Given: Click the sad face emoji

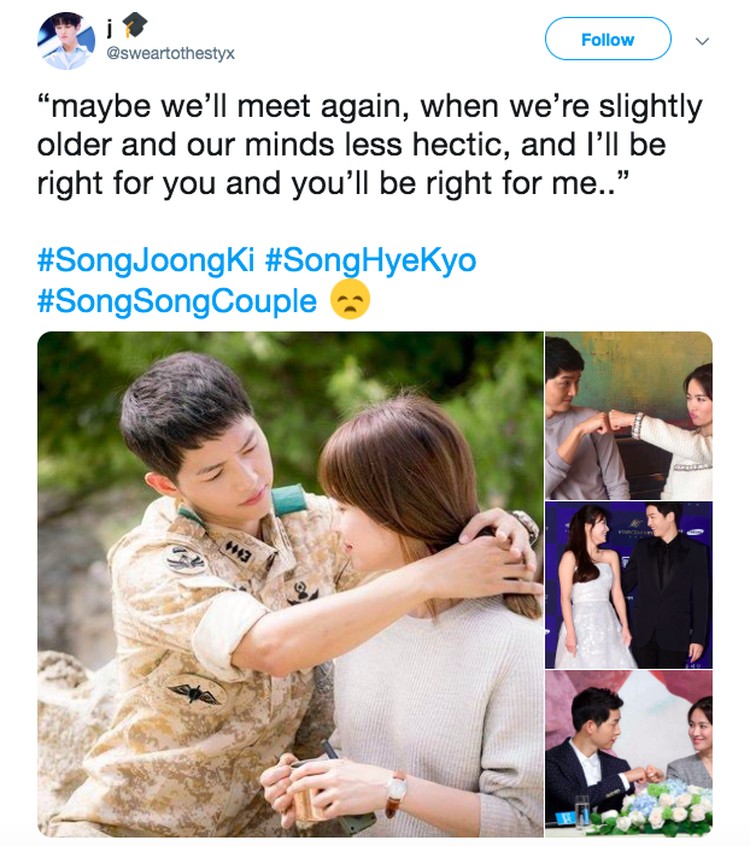Looking at the screenshot, I should pyautogui.click(x=350, y=300).
